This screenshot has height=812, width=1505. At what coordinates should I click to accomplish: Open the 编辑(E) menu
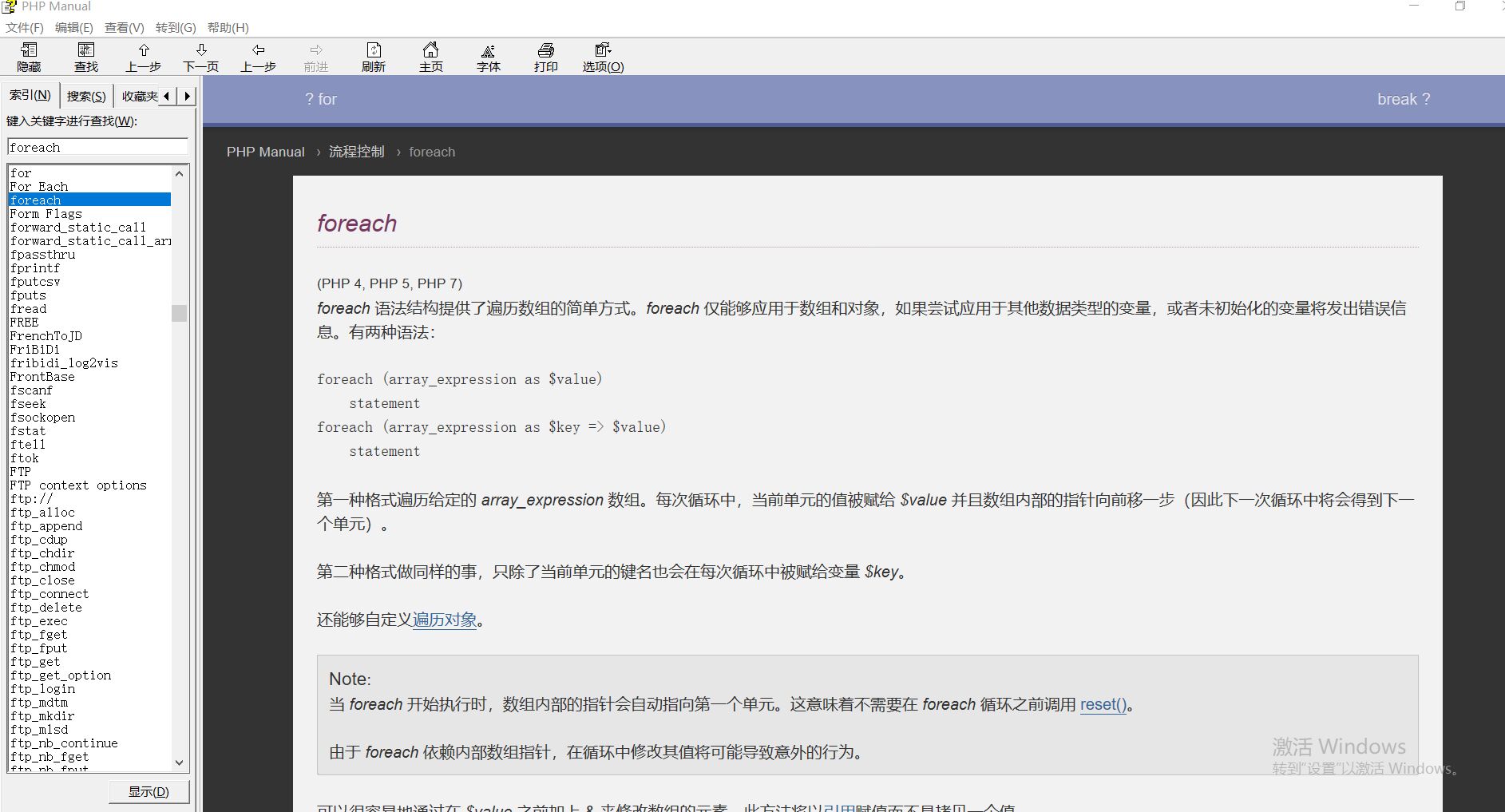click(x=74, y=27)
